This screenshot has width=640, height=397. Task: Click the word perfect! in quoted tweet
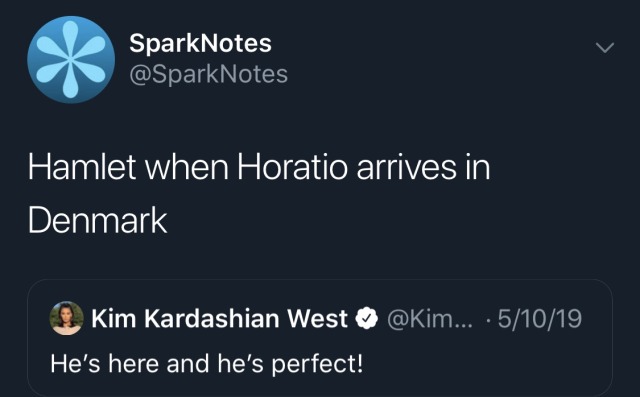point(317,364)
